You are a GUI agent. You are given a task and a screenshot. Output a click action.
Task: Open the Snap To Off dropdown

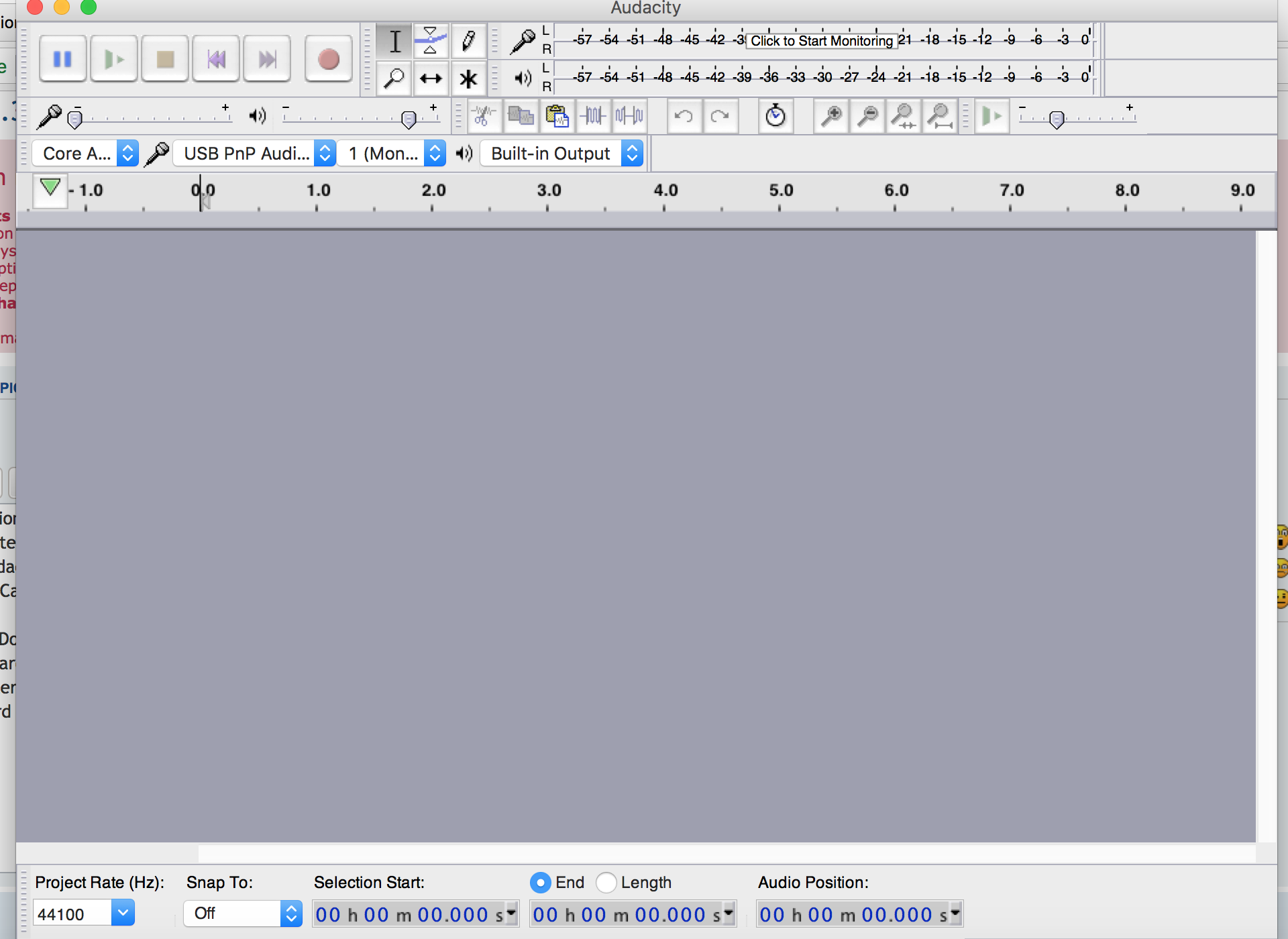click(x=243, y=914)
